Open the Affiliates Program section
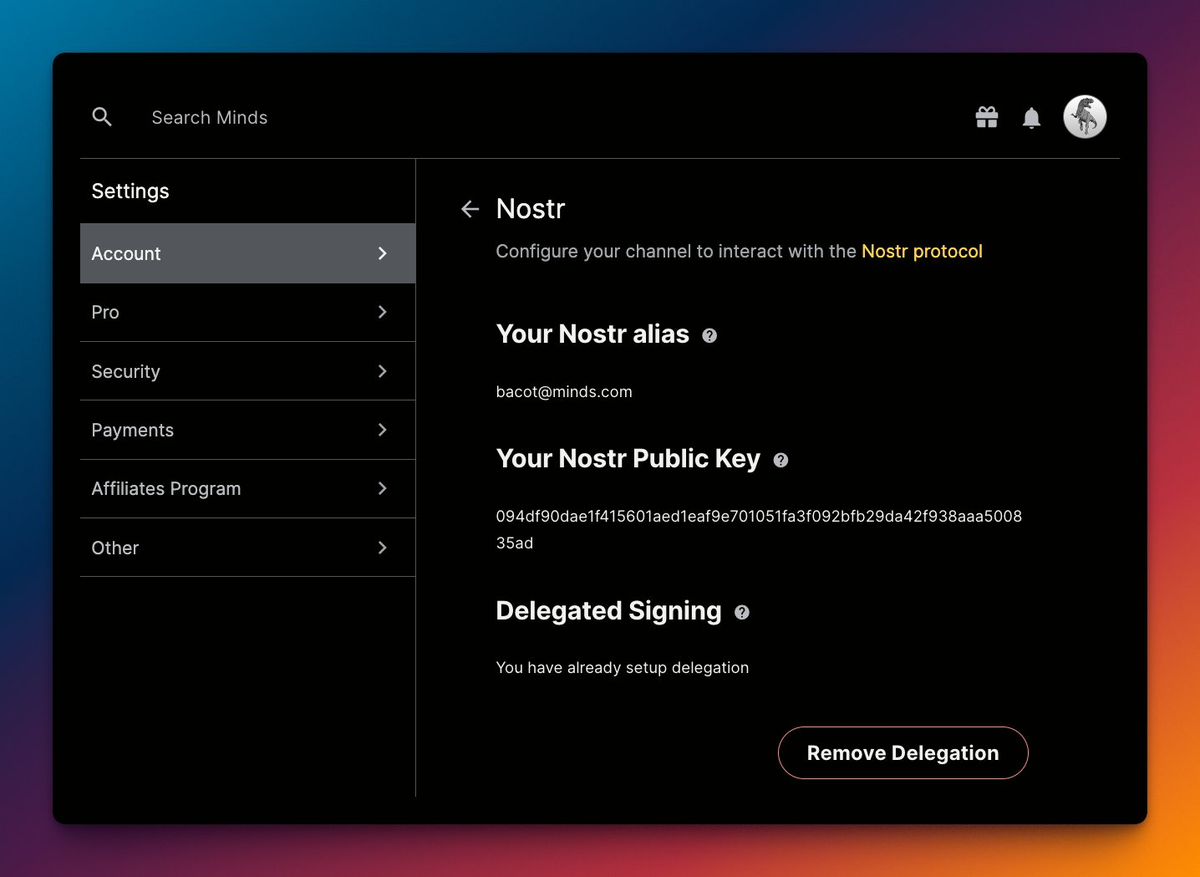The width and height of the screenshot is (1200, 877). (248, 489)
